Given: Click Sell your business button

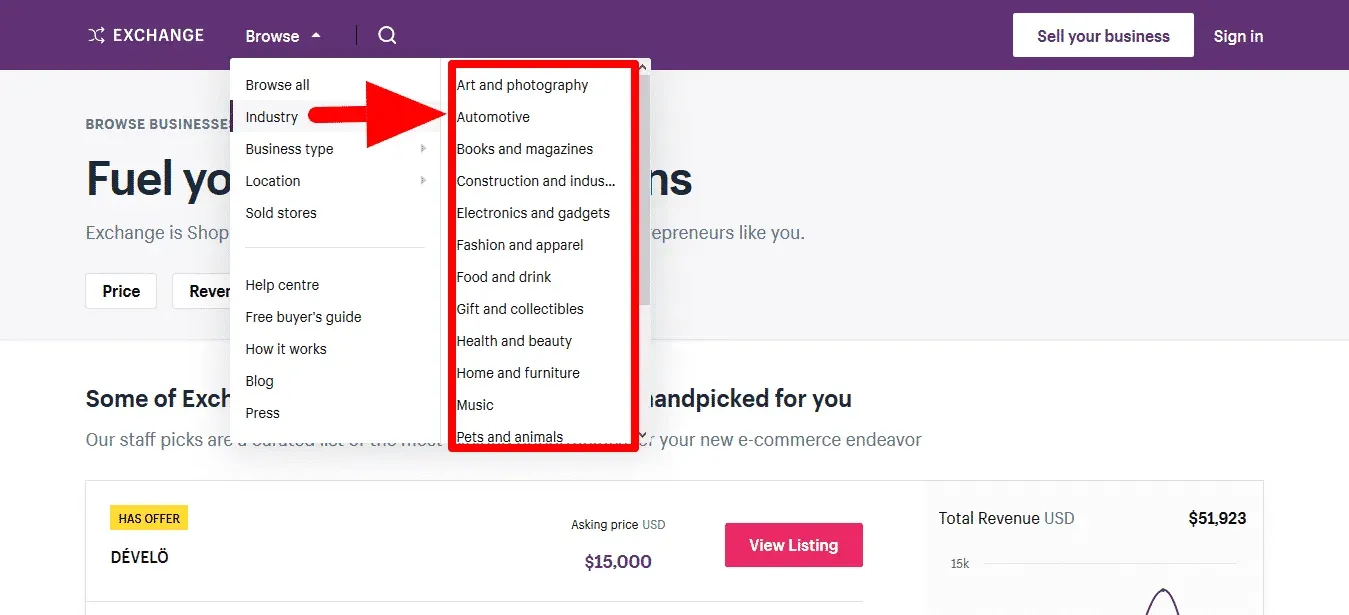Looking at the screenshot, I should [x=1103, y=36].
